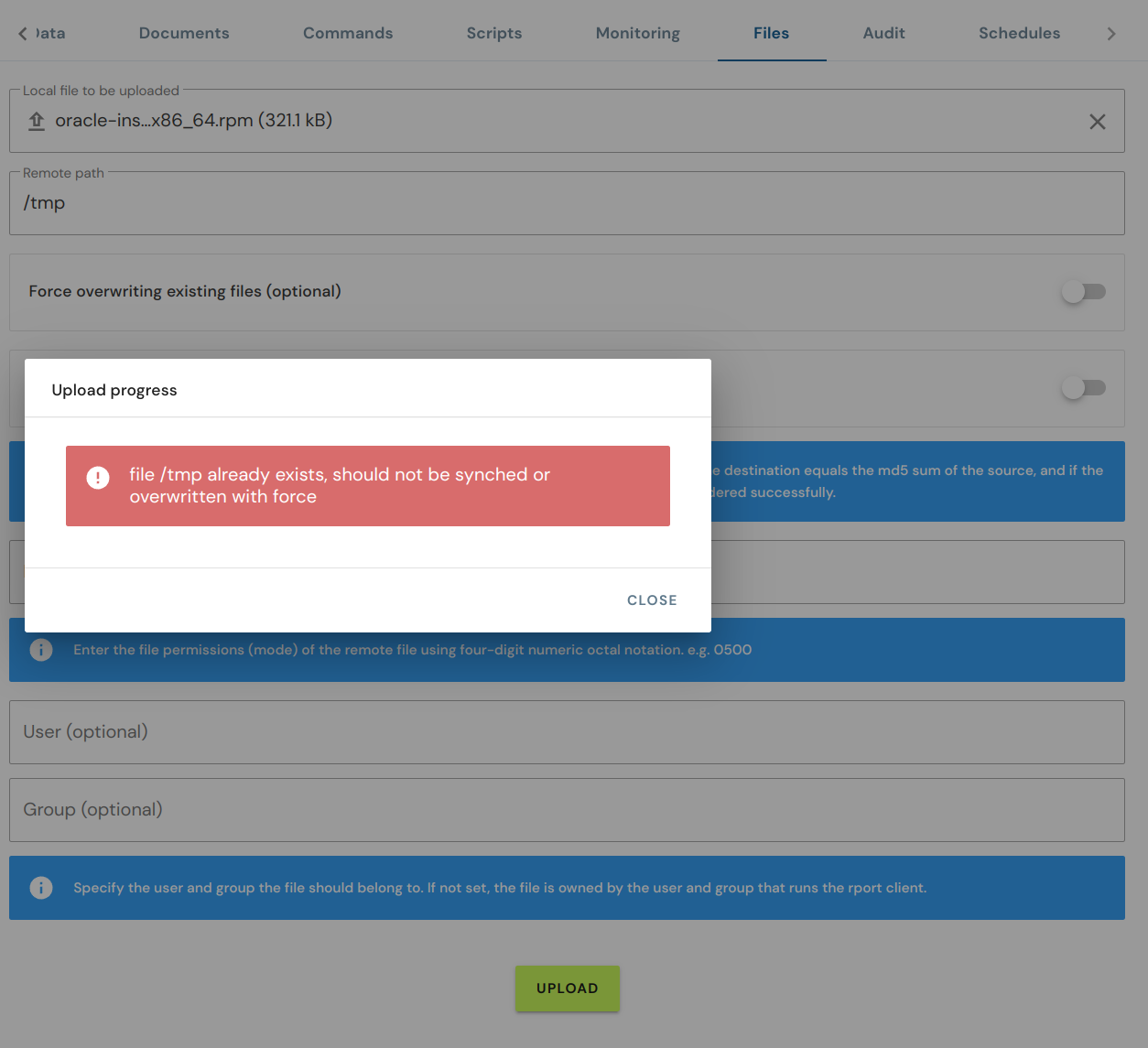Open the partially visible data tab
Viewport: 1148px width, 1048px height.
click(x=51, y=33)
